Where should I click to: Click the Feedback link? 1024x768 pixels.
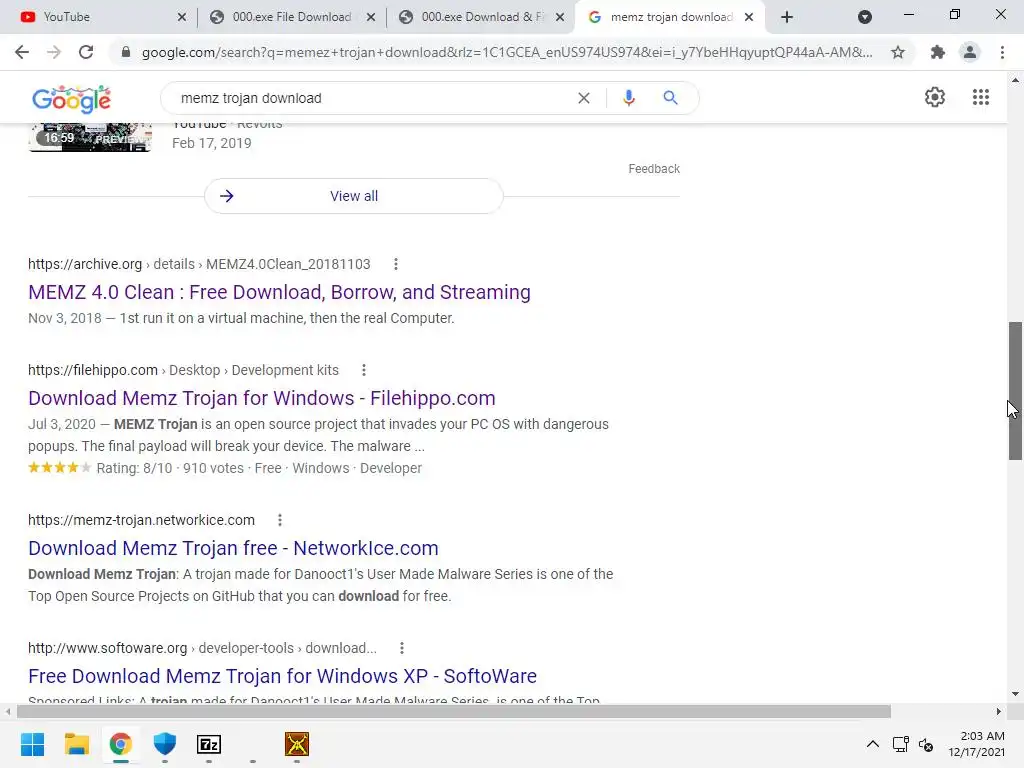coord(654,168)
